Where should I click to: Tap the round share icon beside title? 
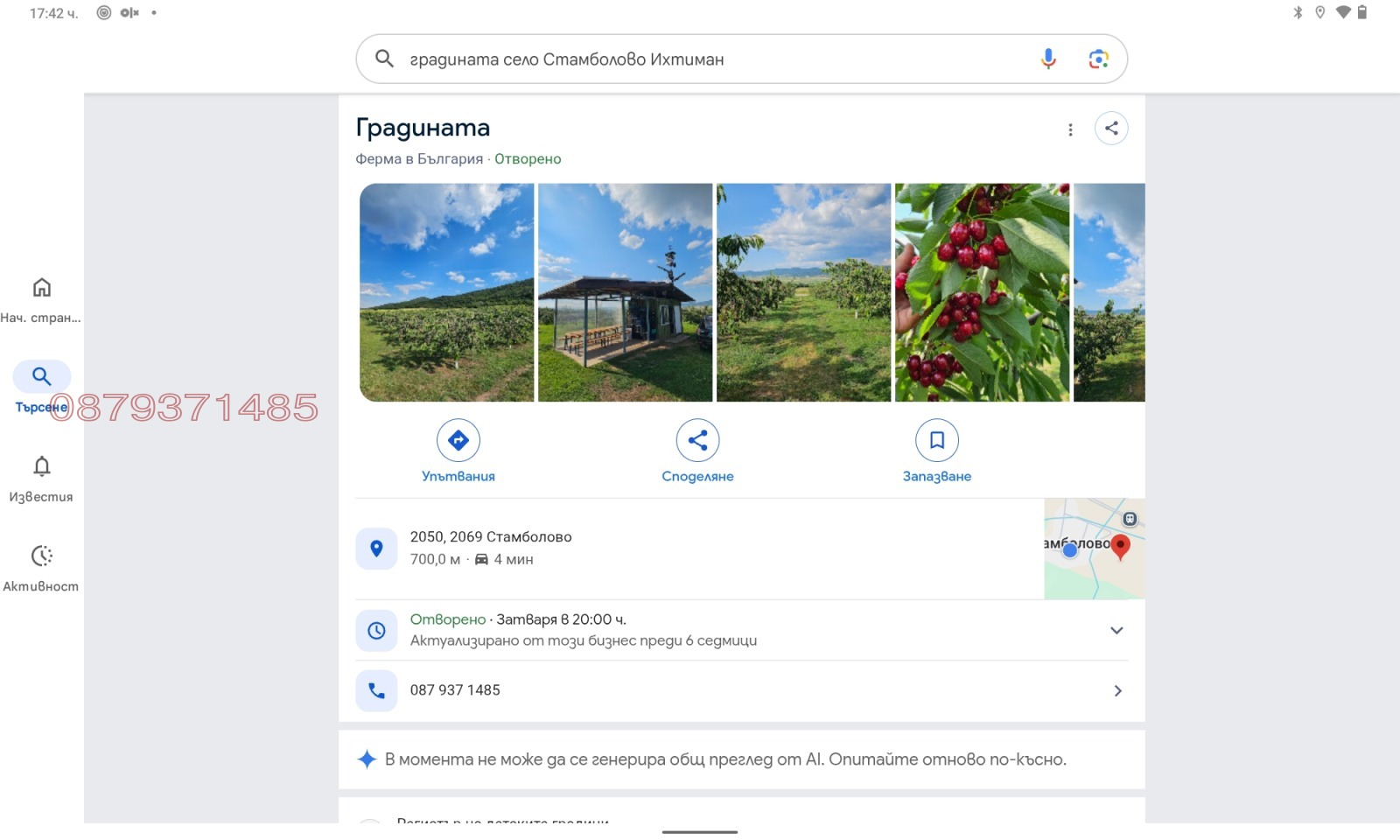click(x=1111, y=129)
